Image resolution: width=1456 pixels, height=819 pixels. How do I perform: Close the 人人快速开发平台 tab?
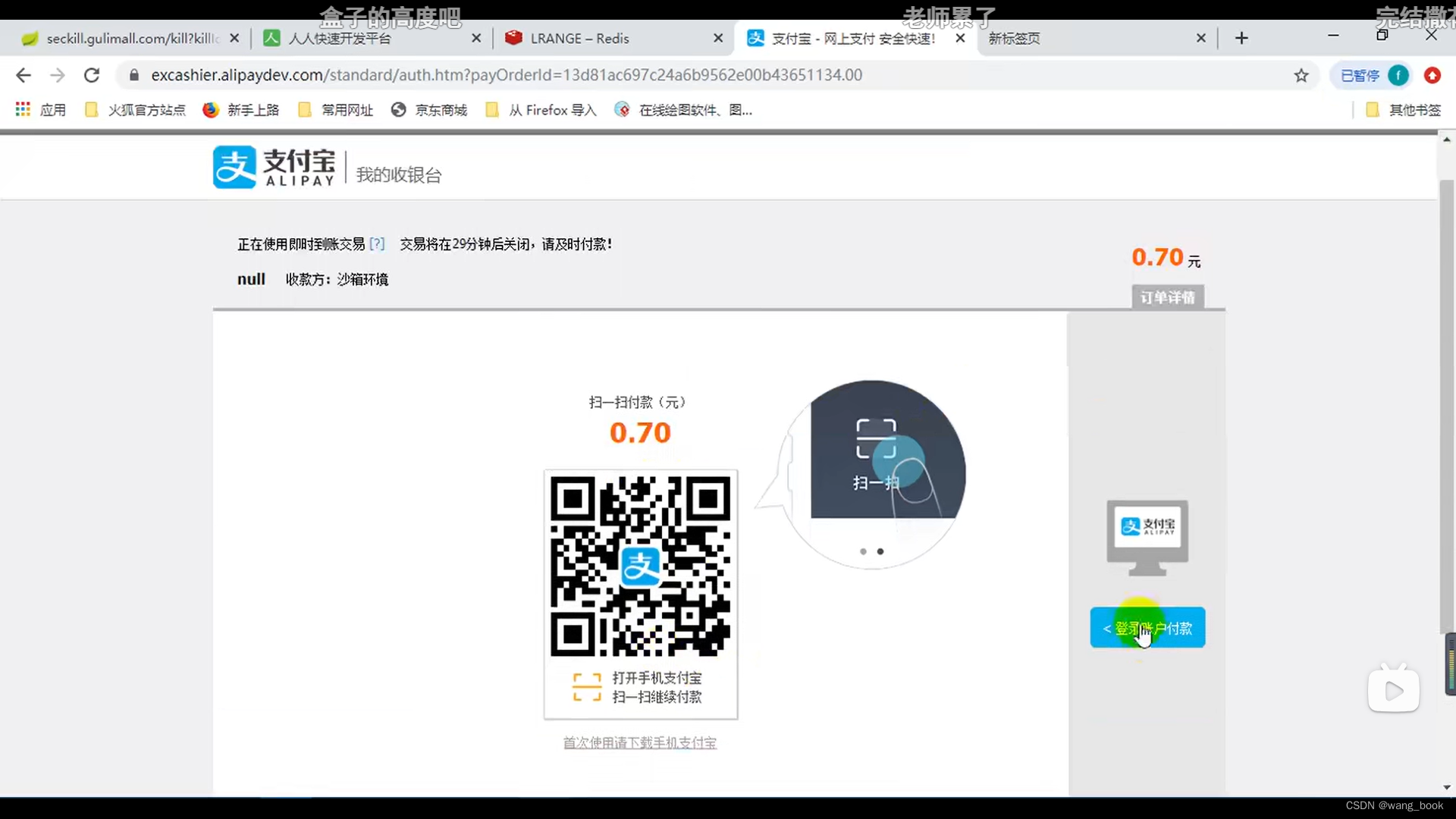pos(476,38)
